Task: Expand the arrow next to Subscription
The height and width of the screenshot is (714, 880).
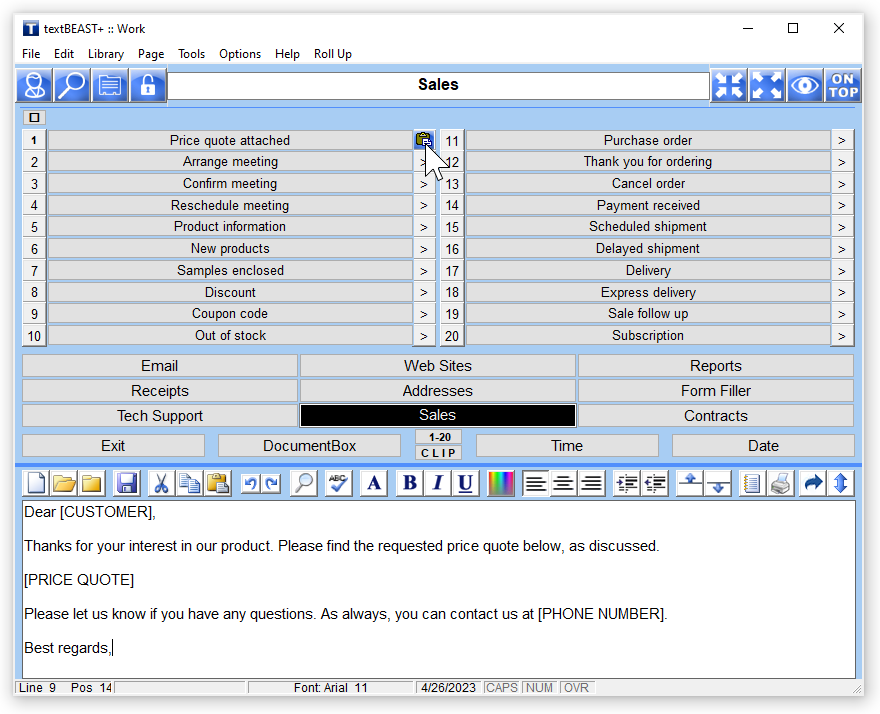Action: 842,336
